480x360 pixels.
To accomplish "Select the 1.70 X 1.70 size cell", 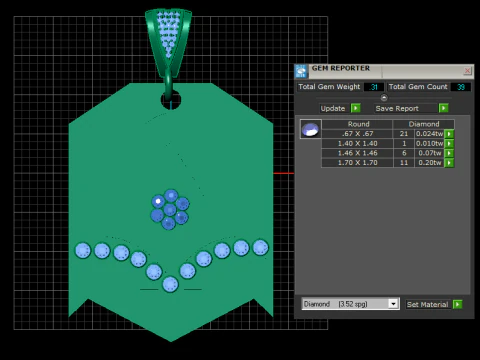I will coord(357,163).
